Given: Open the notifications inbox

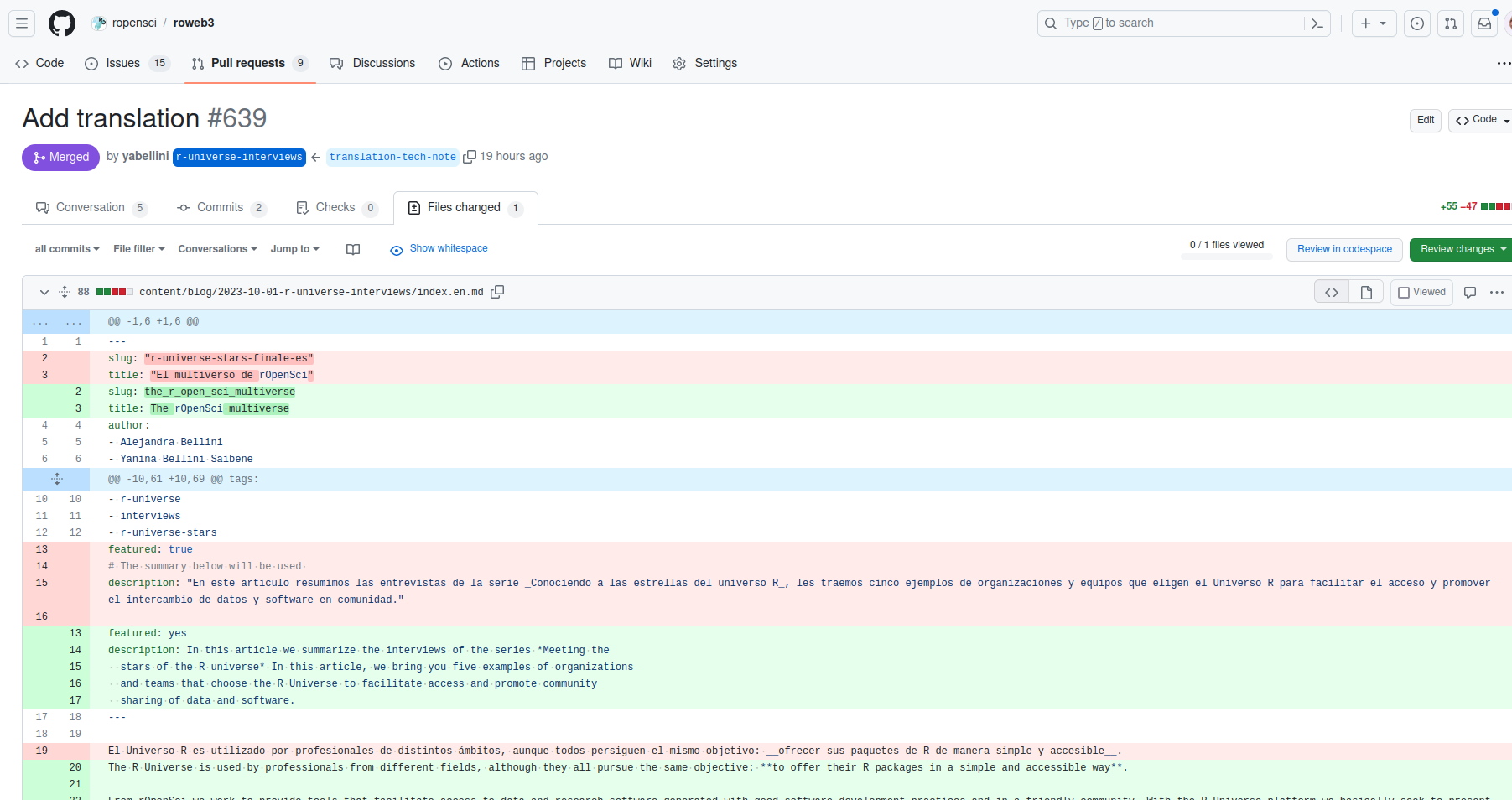Looking at the screenshot, I should (1484, 23).
